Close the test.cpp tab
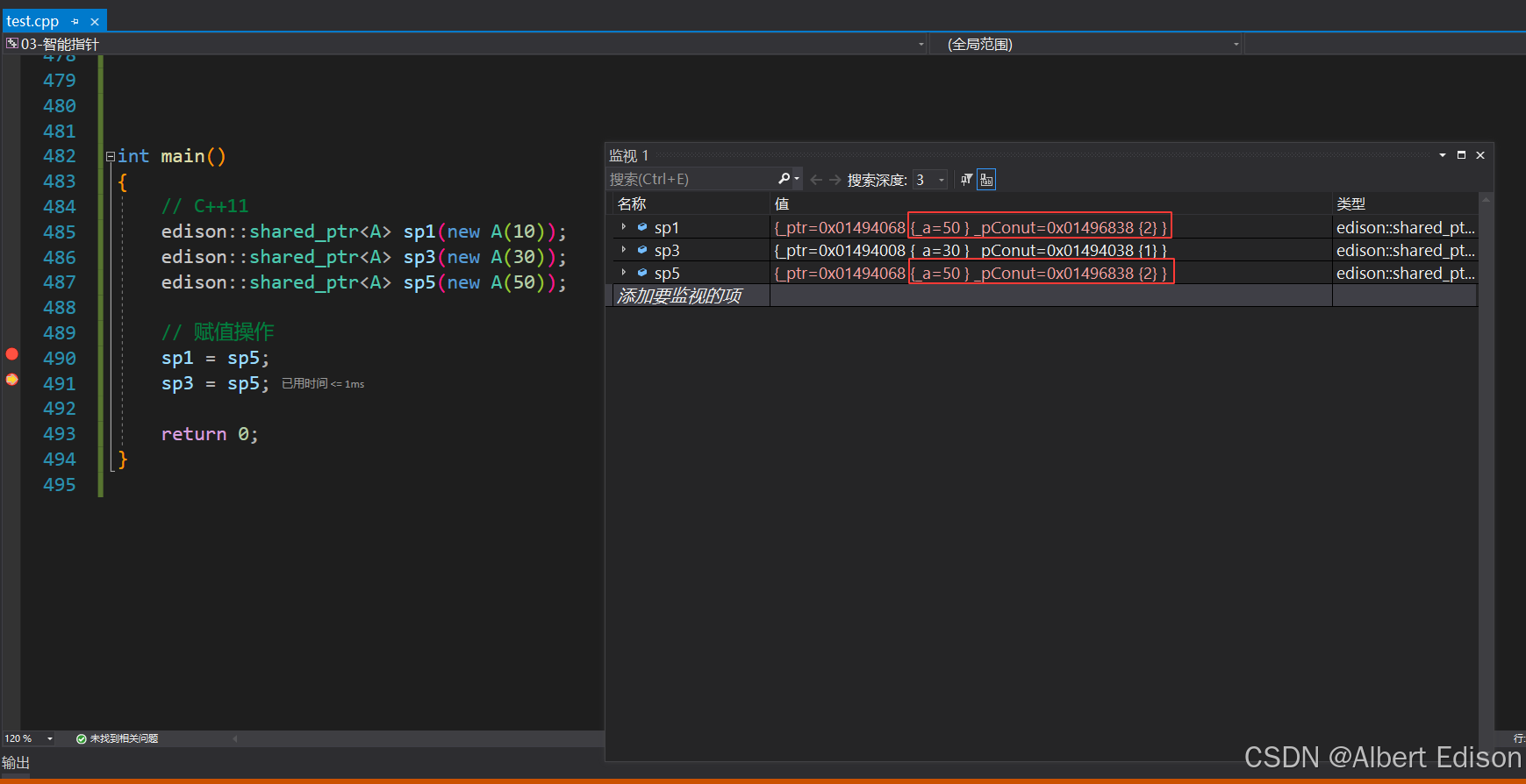Screen dimensions: 1526x784 [95, 22]
